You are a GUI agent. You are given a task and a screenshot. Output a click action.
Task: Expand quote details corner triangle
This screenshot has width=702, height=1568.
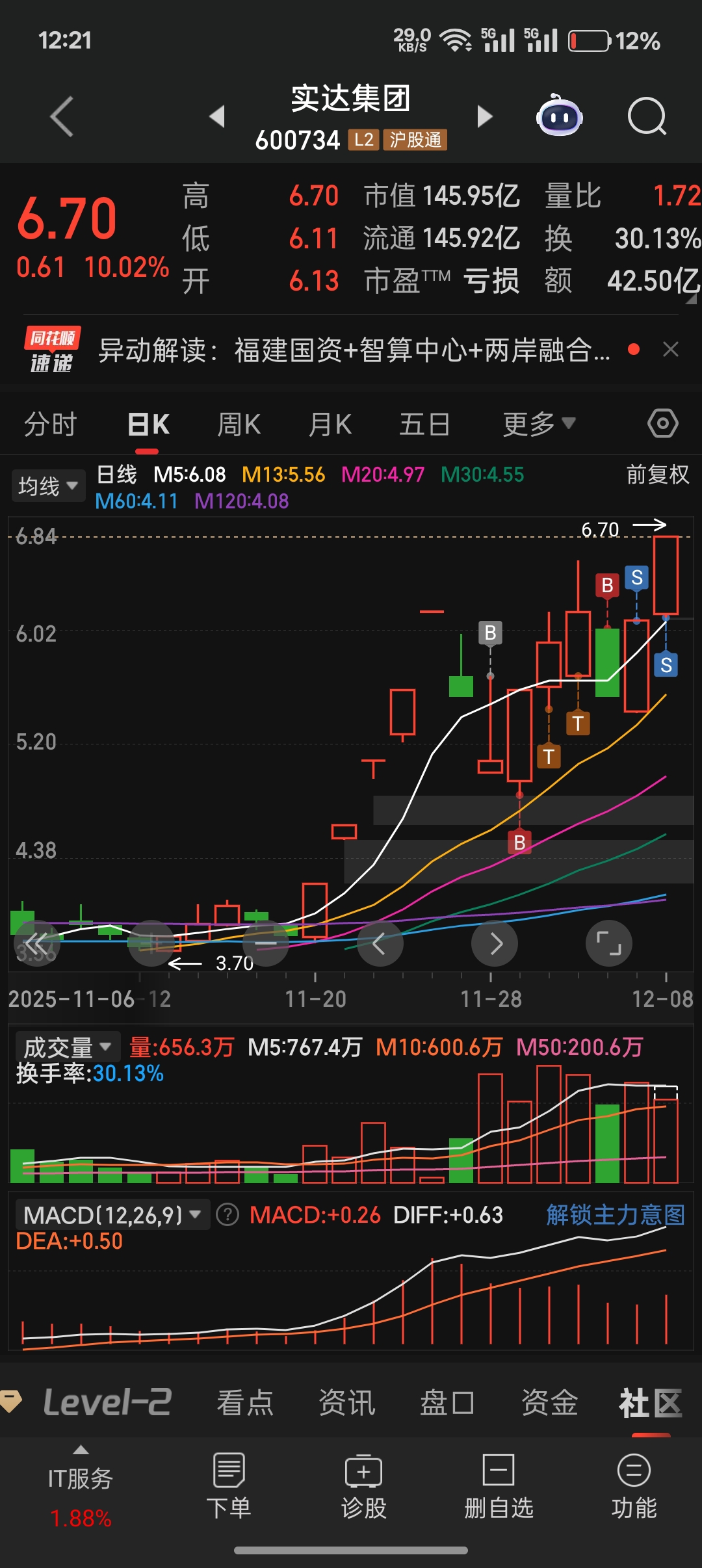(691, 298)
